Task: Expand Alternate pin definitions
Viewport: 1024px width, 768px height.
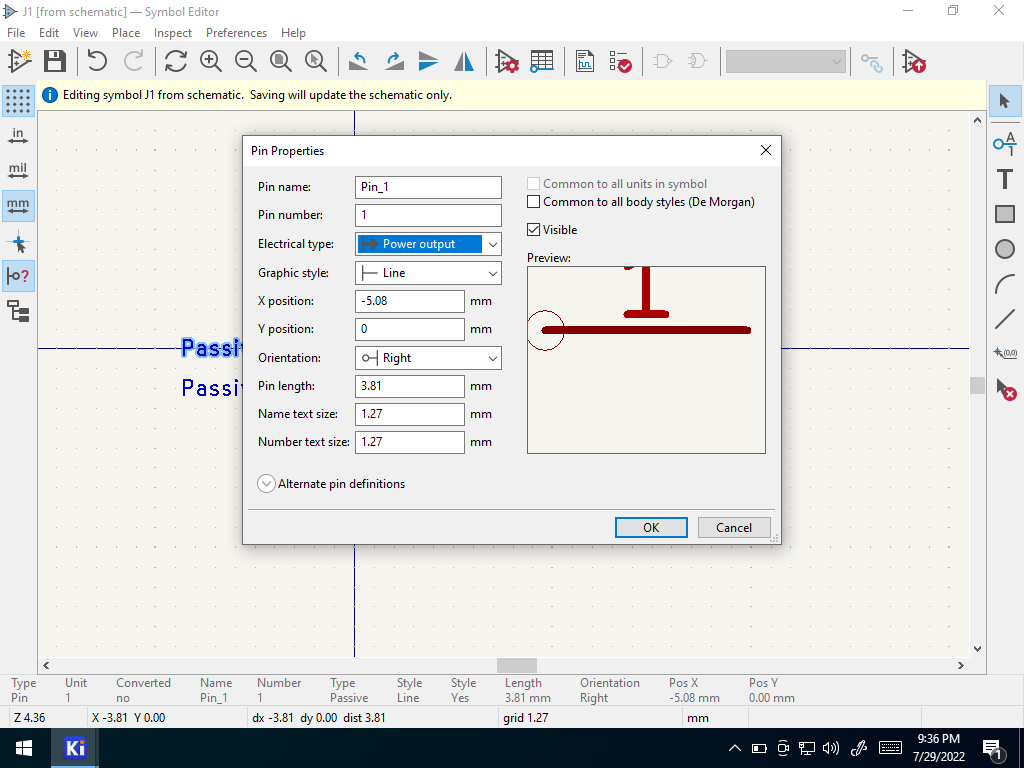Action: (266, 484)
